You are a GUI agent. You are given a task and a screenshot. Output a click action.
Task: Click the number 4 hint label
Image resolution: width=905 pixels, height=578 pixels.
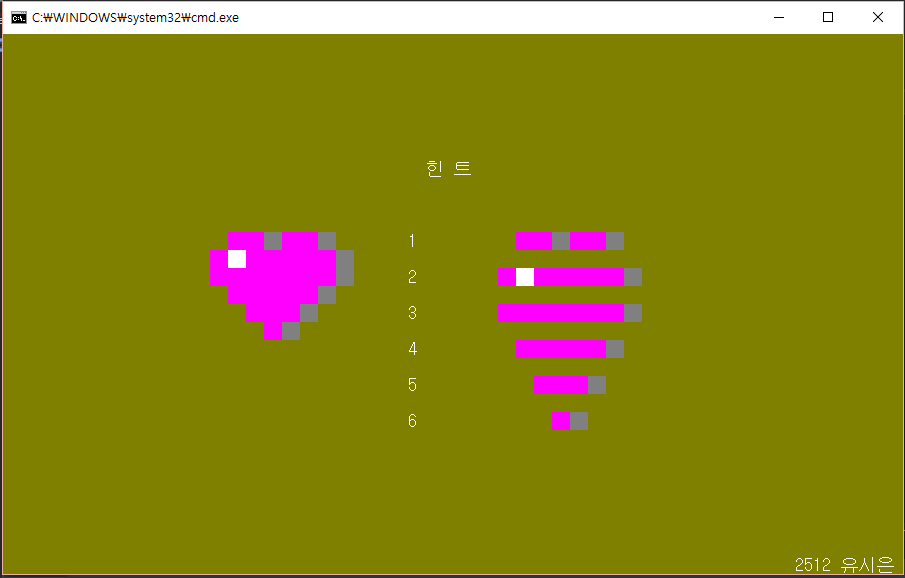(x=412, y=349)
